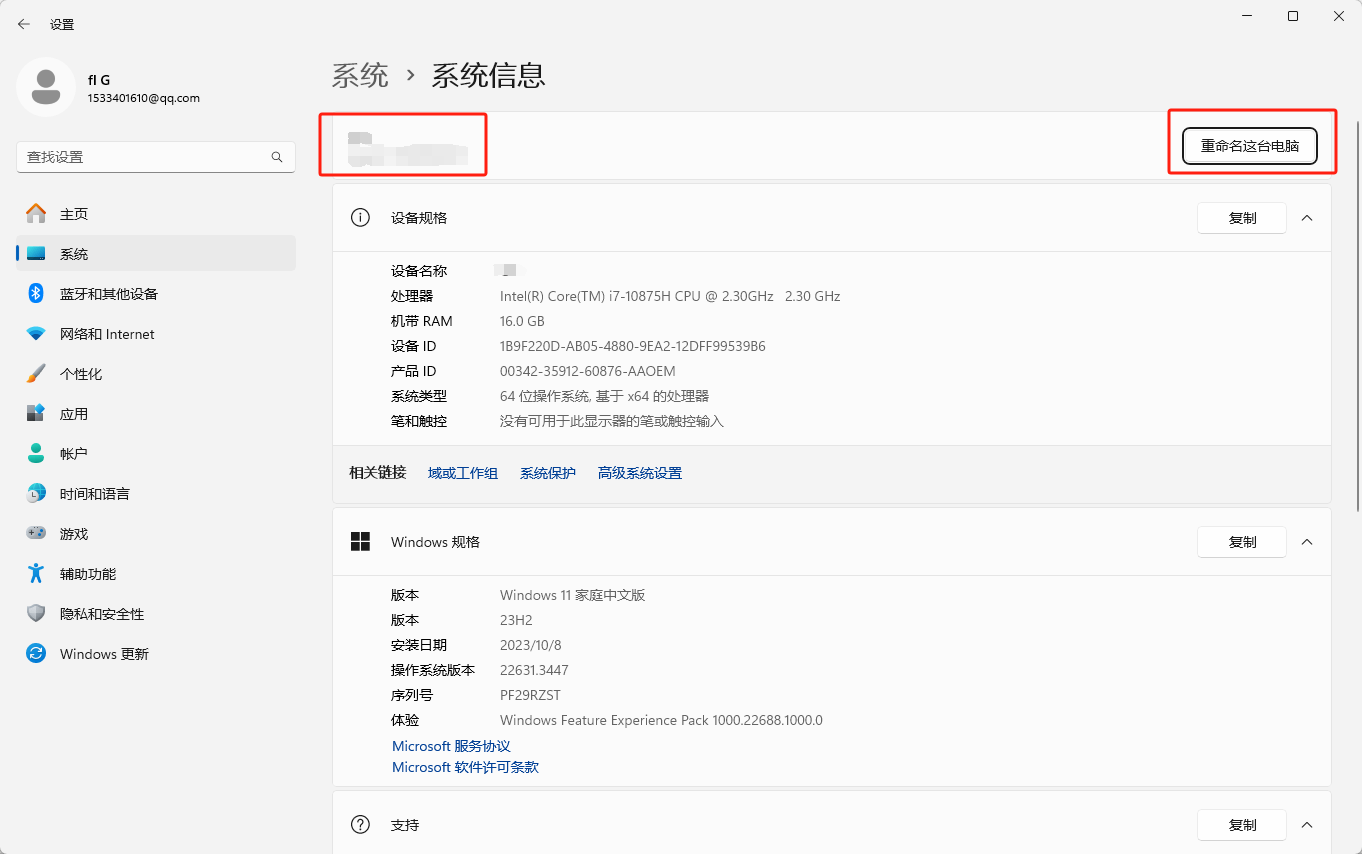The width and height of the screenshot is (1362, 854).
Task: Copy Windows specs with 复制 button
Action: (1242, 542)
